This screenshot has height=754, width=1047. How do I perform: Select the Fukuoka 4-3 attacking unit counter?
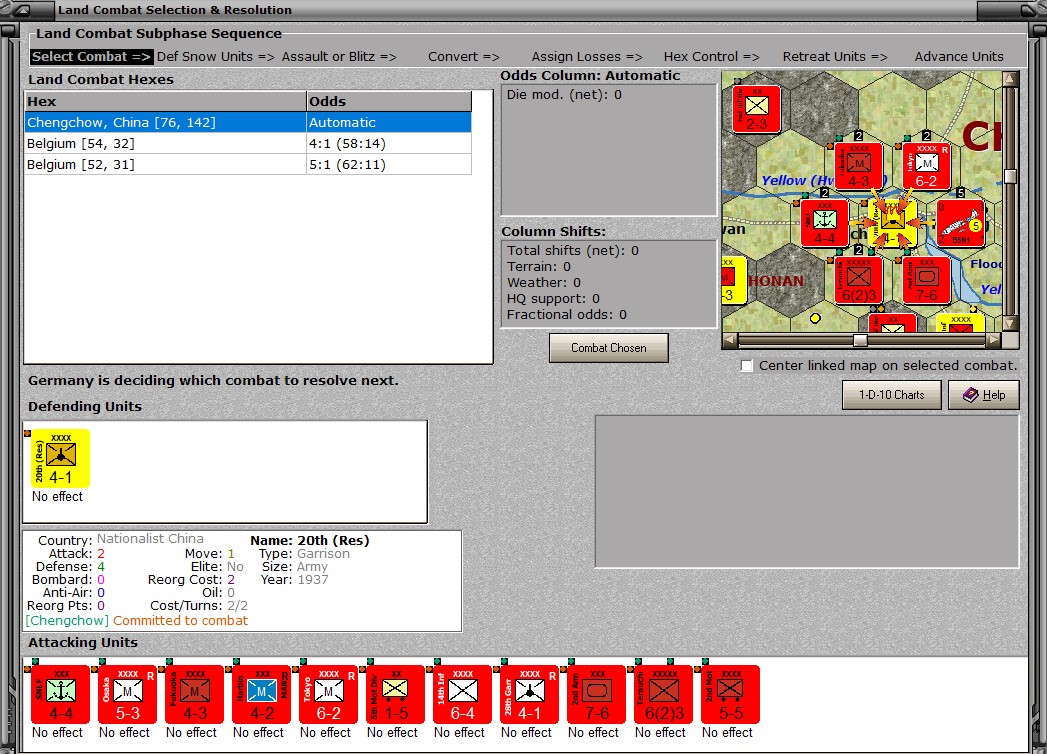click(194, 694)
